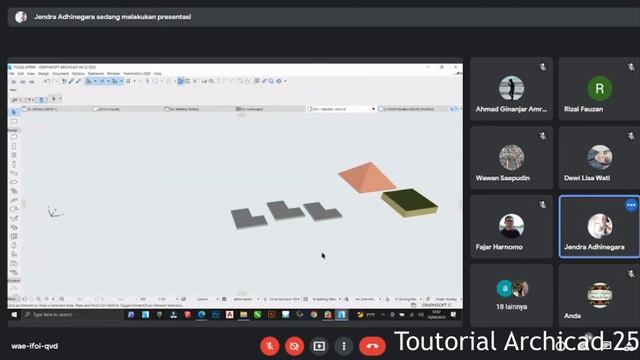
Task: Open the Design menu in ArchiCAD
Action: [43, 74]
